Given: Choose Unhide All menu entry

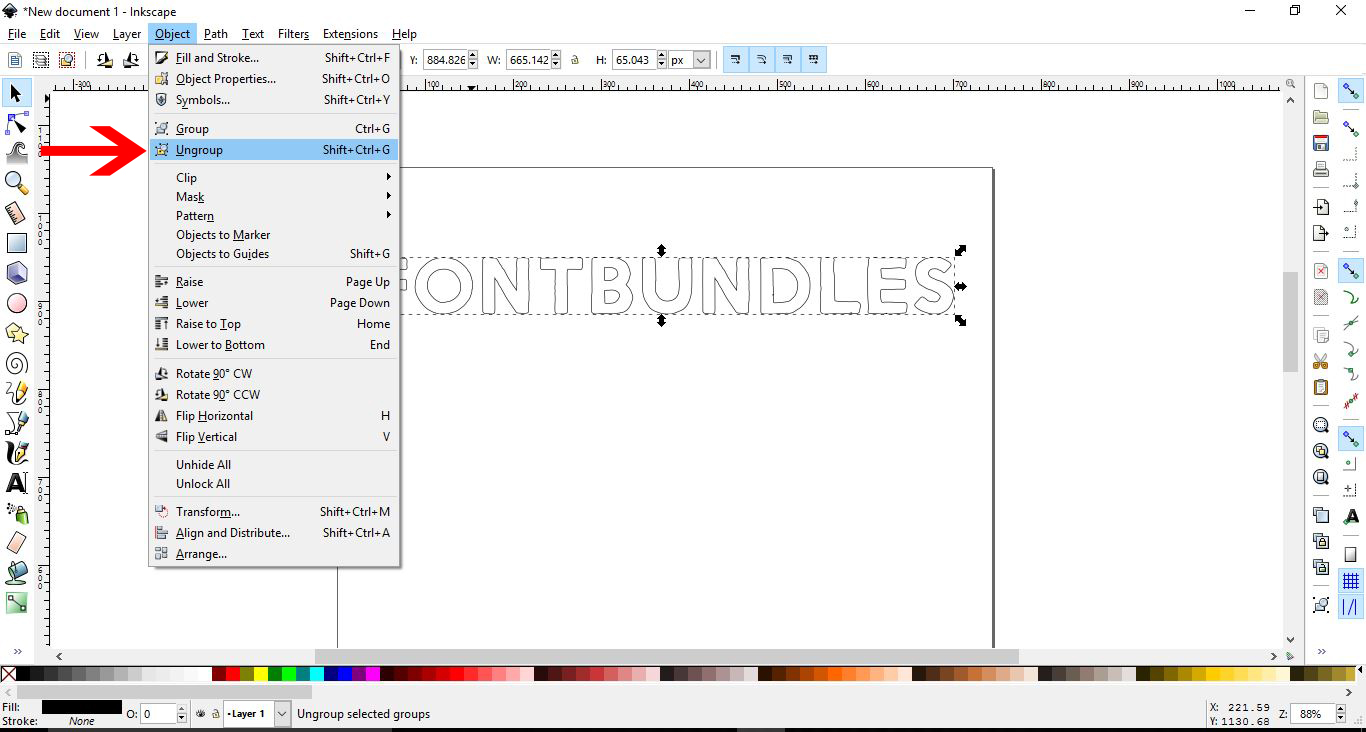Looking at the screenshot, I should coord(273,465).
